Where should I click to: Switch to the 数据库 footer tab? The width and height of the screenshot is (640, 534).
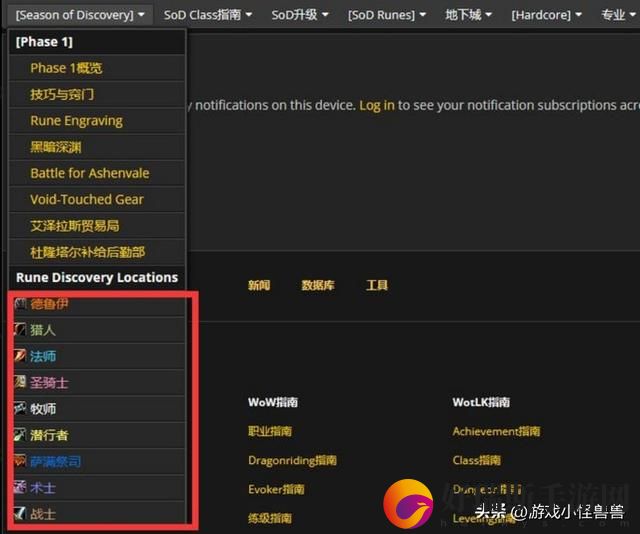(x=318, y=285)
